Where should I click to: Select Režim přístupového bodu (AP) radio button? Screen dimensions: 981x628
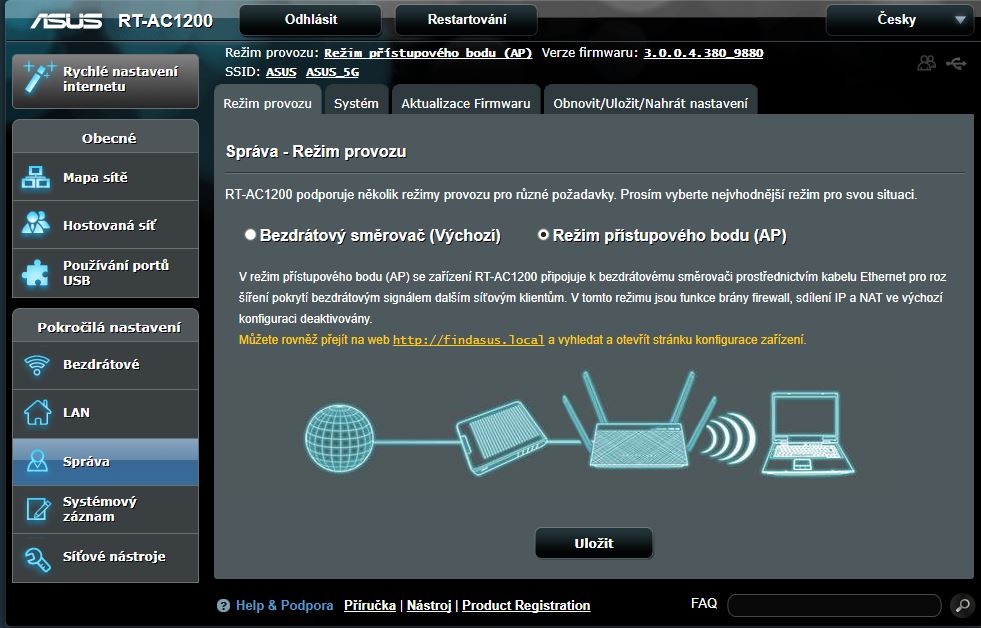click(543, 235)
